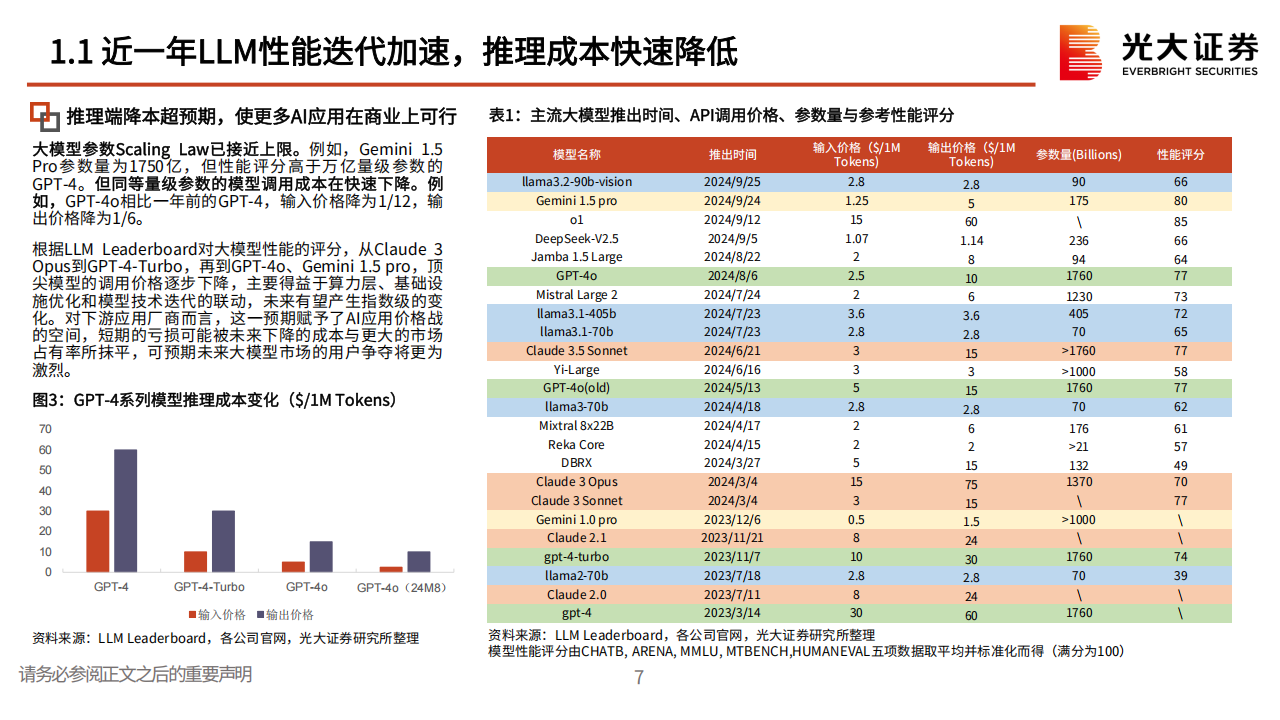Click the 参数量(Billions) column header

click(1079, 155)
